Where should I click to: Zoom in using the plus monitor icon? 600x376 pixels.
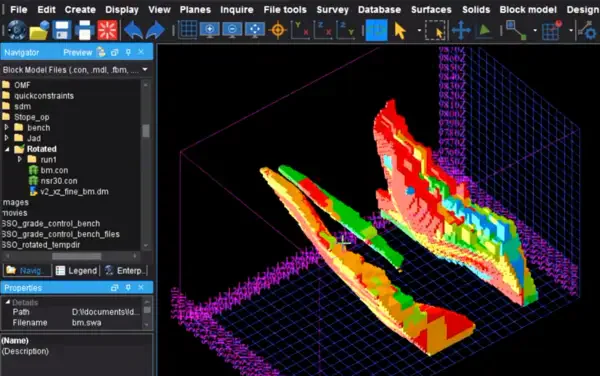coord(210,30)
